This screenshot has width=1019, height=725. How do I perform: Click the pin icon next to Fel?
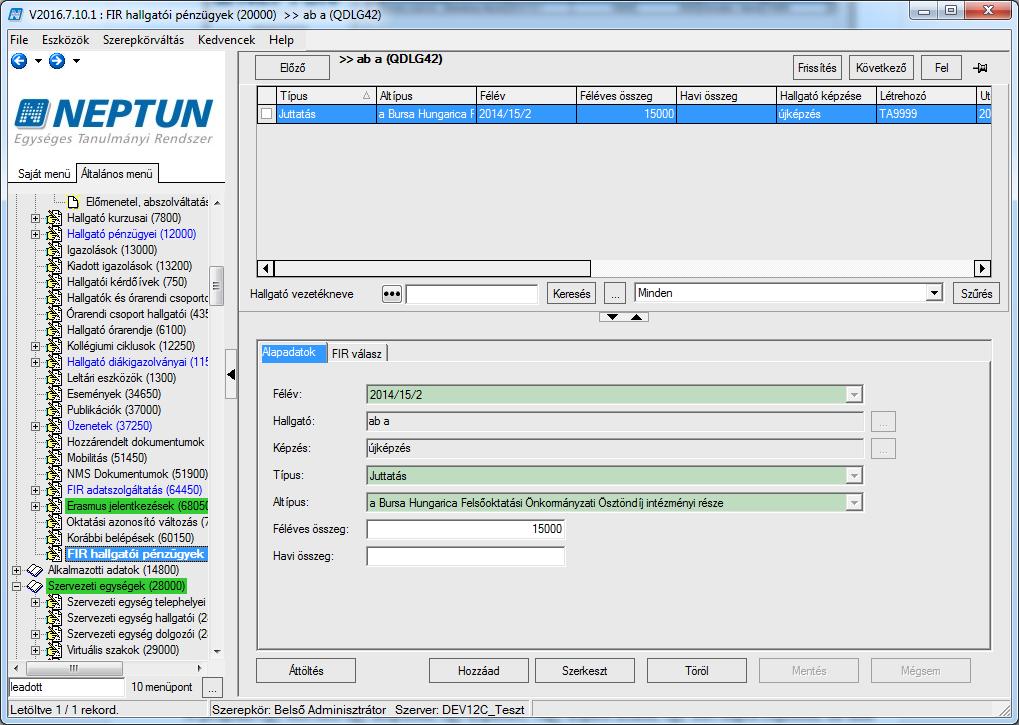coord(980,68)
